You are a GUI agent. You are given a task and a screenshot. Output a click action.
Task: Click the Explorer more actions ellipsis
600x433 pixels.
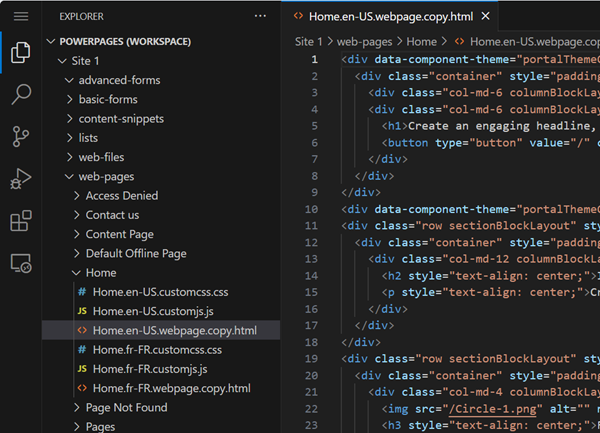click(x=261, y=17)
